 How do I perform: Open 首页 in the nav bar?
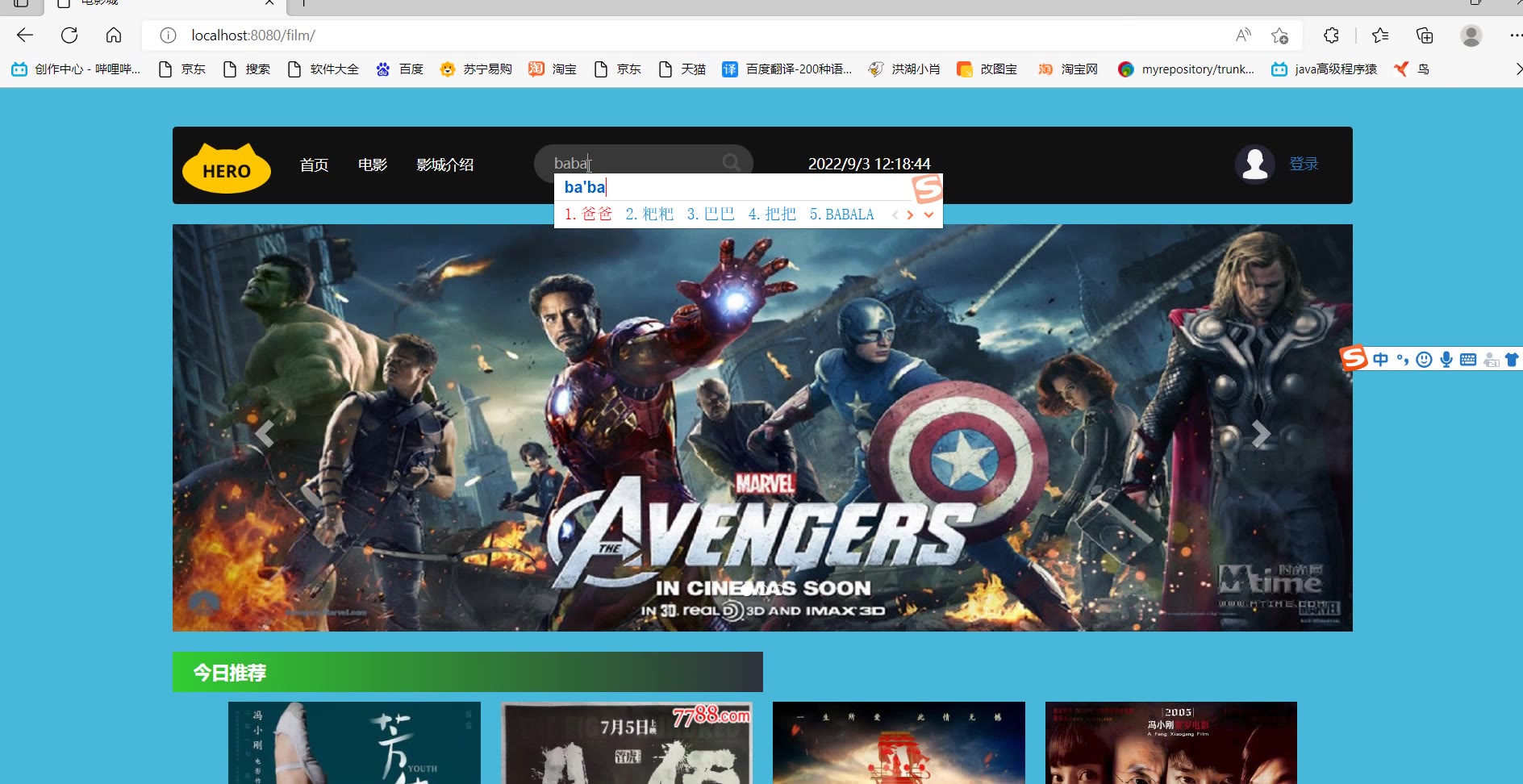pos(314,165)
